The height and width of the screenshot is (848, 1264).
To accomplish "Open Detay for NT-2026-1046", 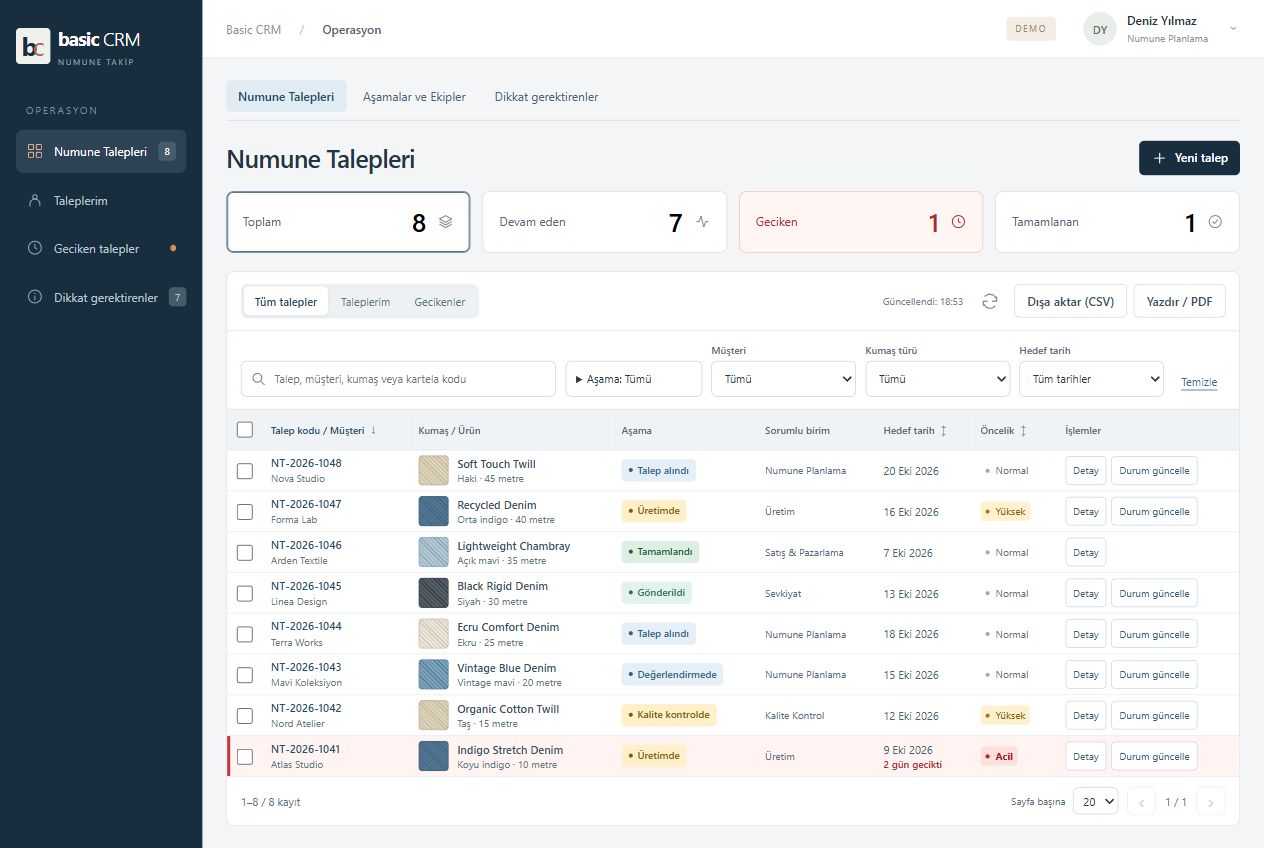I will 1086,552.
